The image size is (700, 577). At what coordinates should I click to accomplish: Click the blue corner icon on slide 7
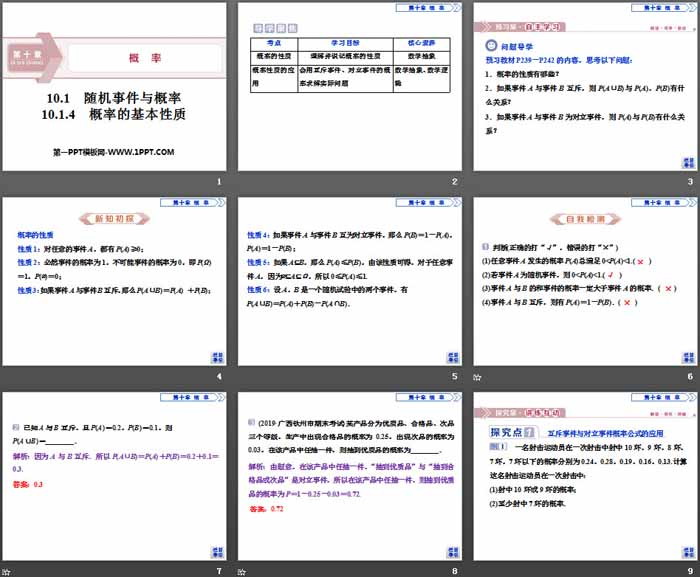tap(217, 552)
